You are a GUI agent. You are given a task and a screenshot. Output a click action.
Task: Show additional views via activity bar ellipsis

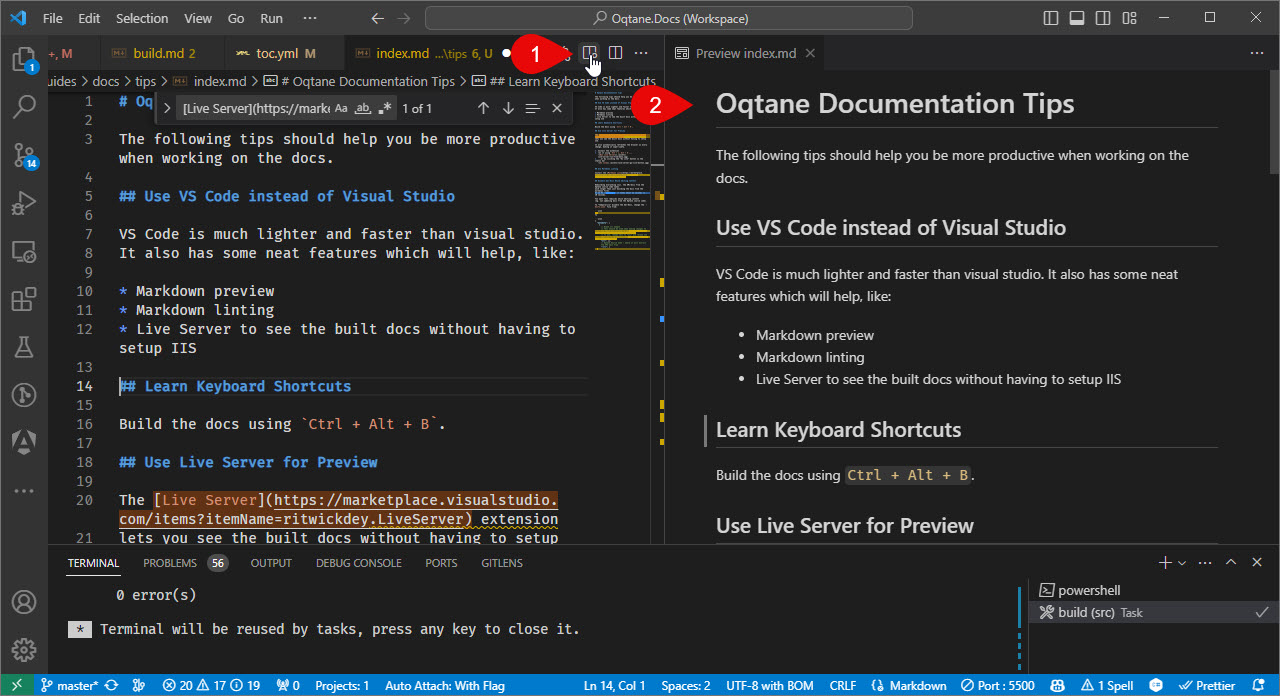(x=24, y=491)
